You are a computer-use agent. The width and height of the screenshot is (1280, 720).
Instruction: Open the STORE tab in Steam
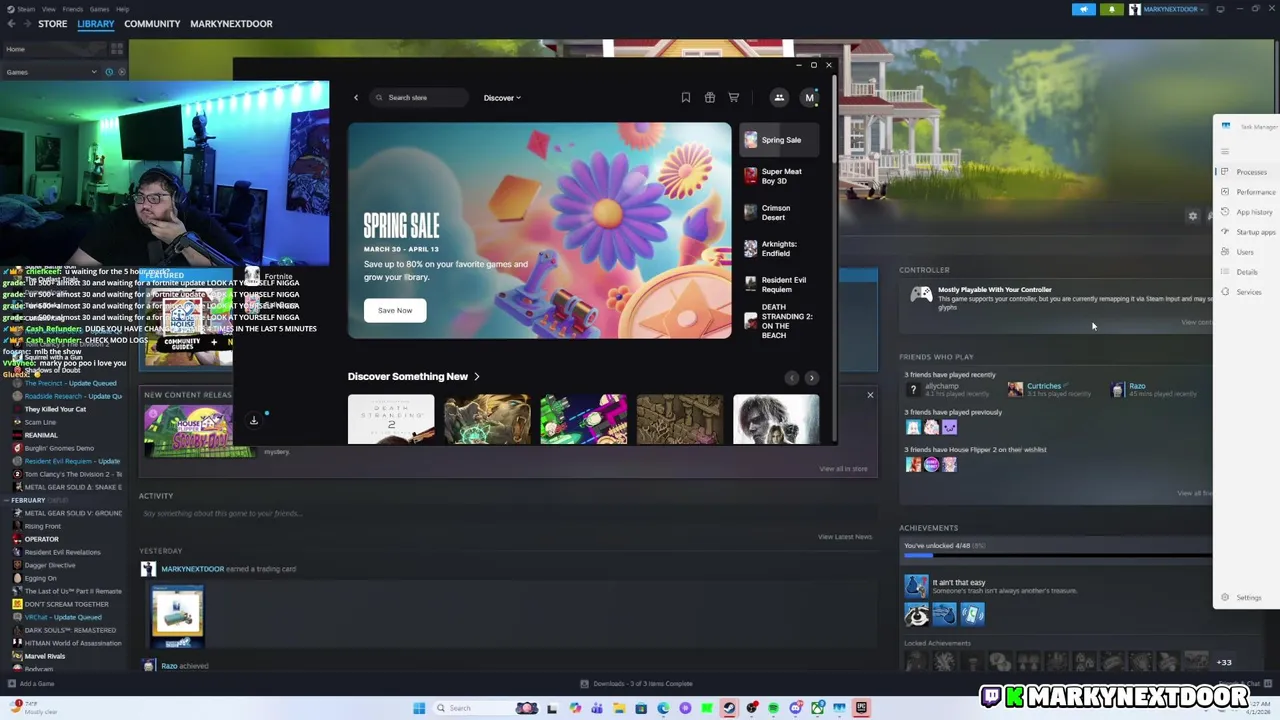pos(53,24)
